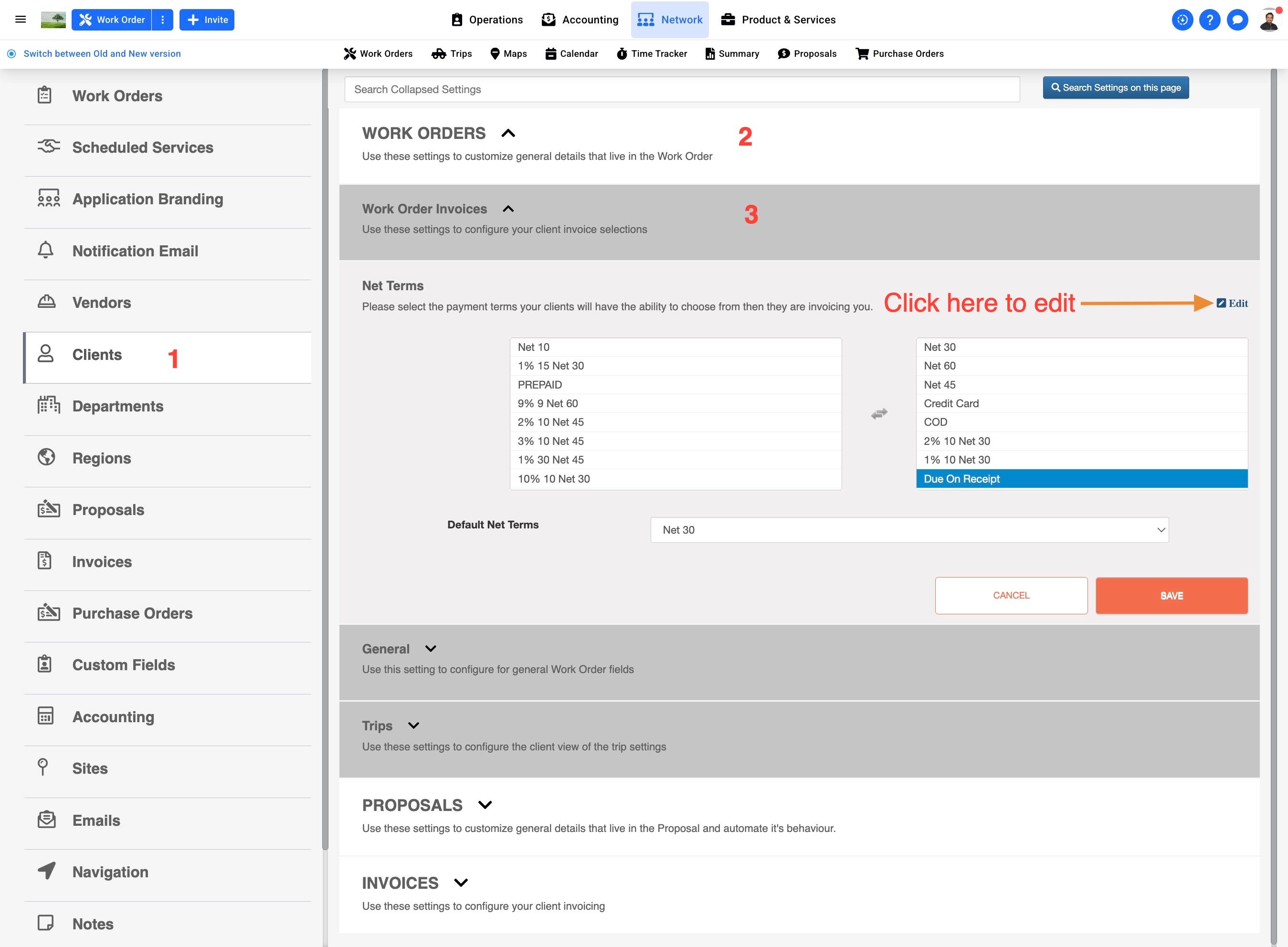Expand the General settings section

click(431, 649)
